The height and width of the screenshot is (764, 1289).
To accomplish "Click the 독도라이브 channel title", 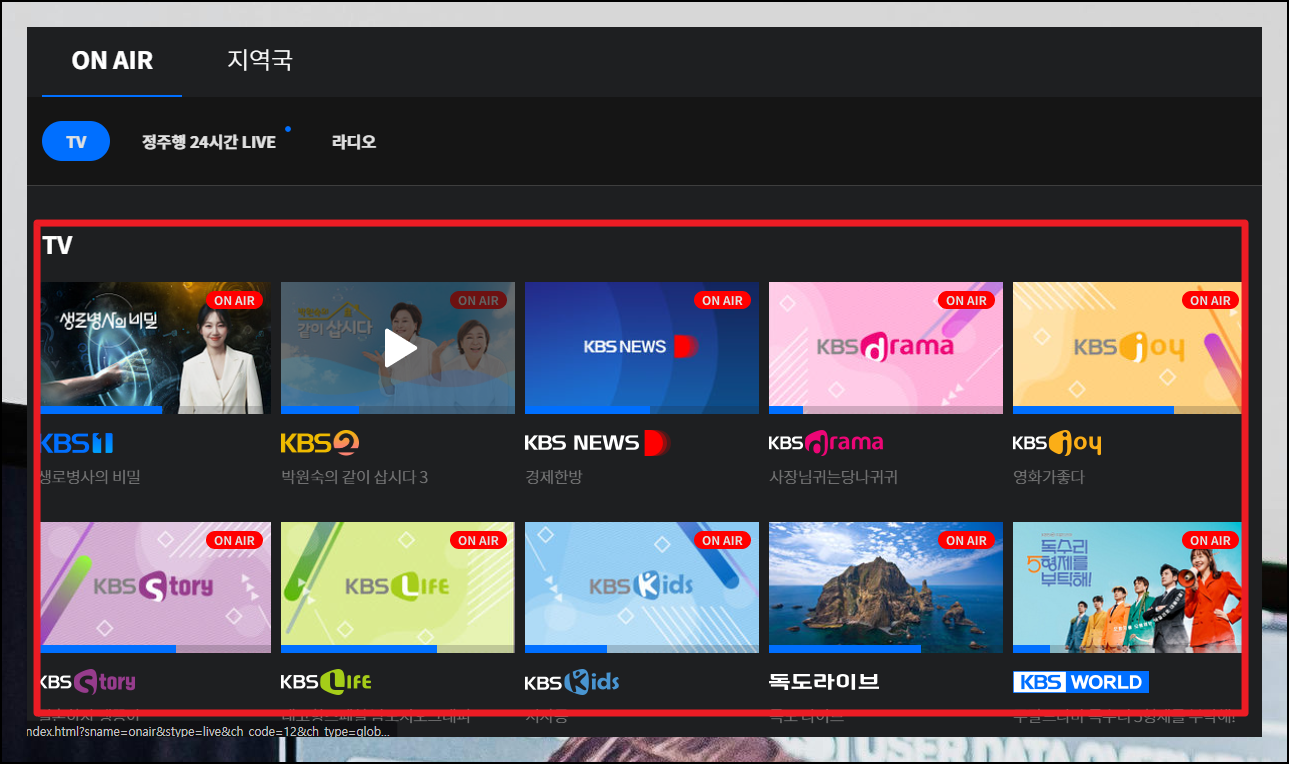I will [x=824, y=682].
